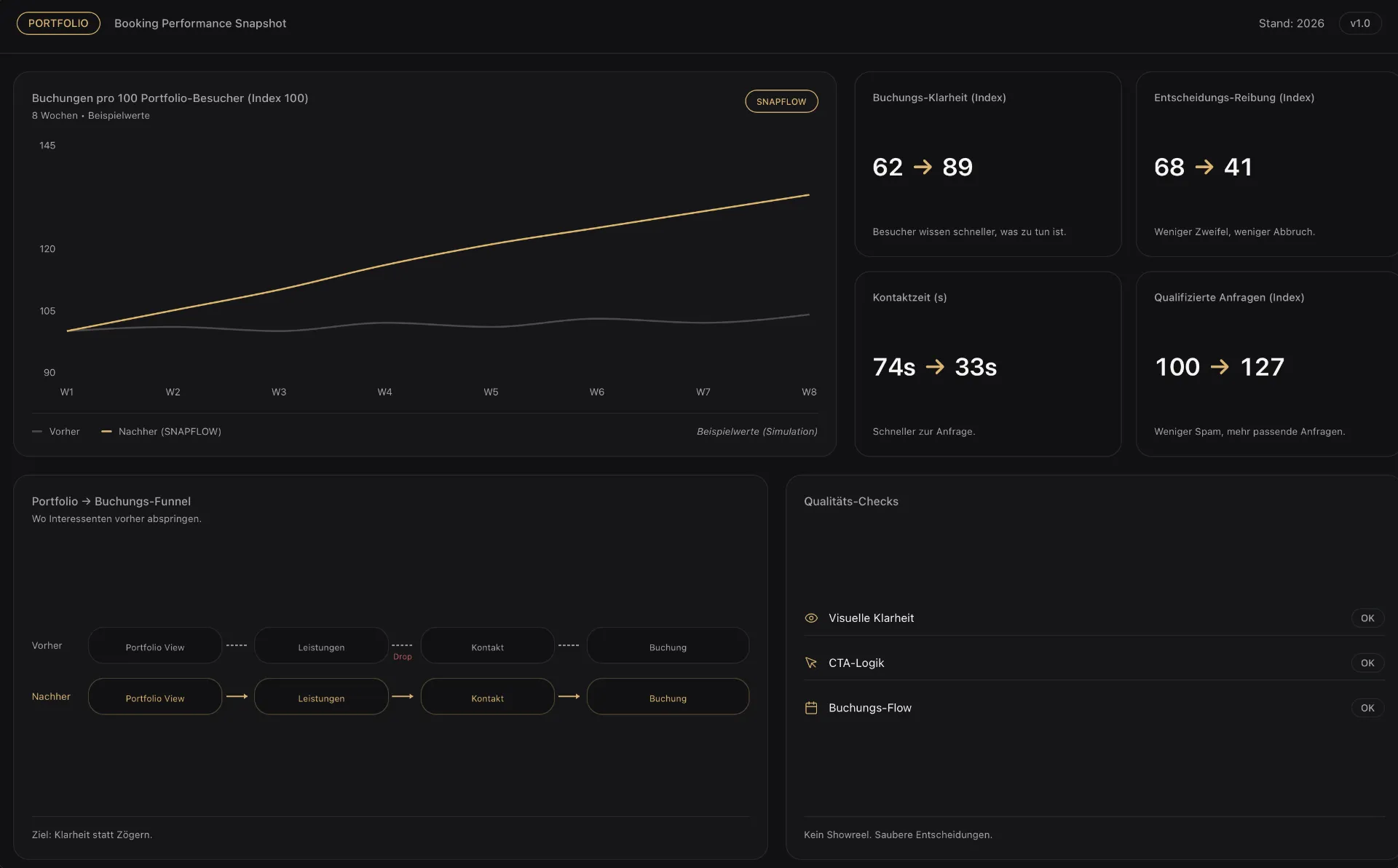1398x868 pixels.
Task: Select the Vorher legend entry
Action: [x=56, y=432]
